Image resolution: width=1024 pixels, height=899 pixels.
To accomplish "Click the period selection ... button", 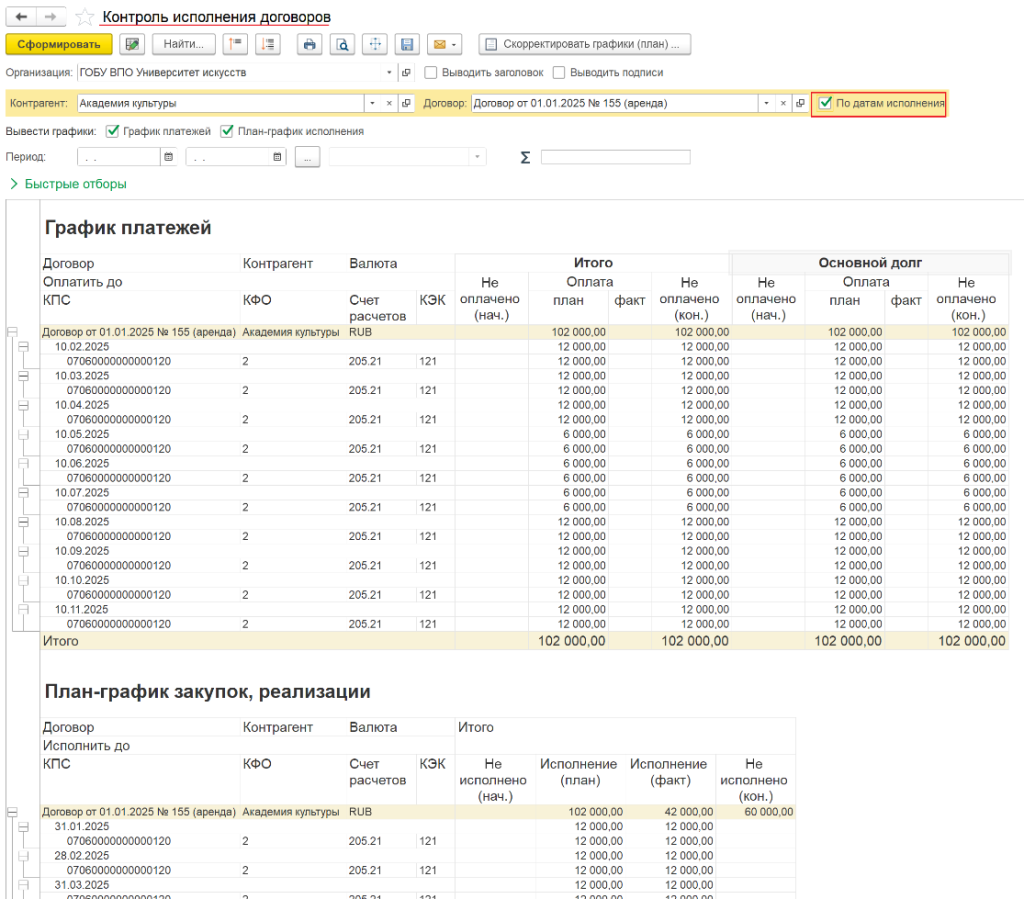I will (x=308, y=157).
